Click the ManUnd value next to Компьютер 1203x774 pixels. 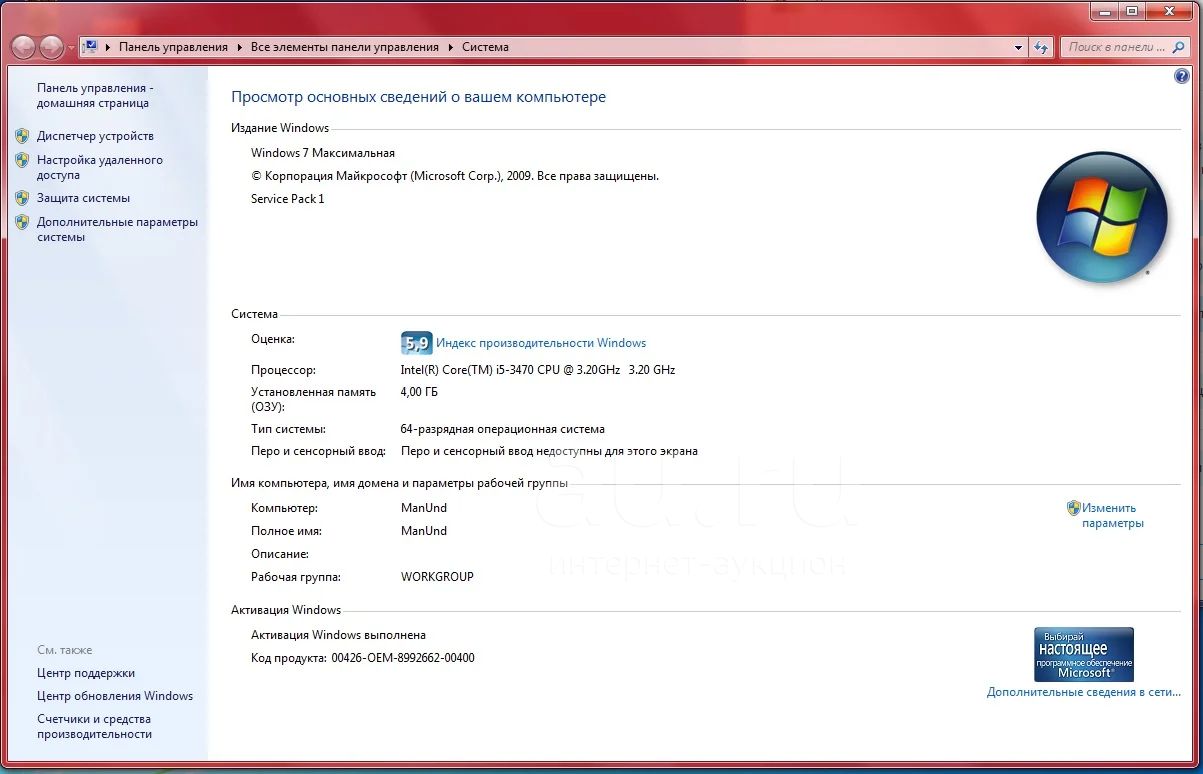point(424,508)
